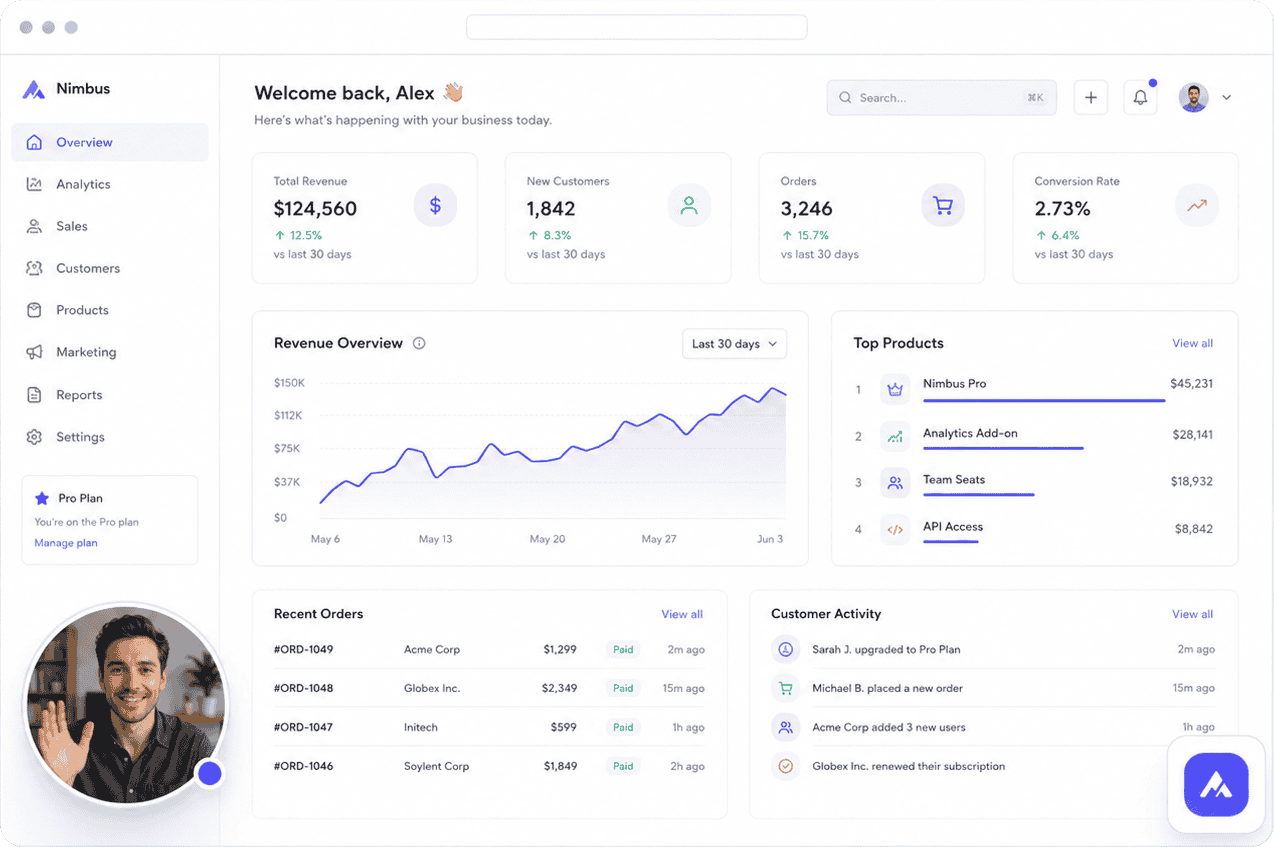Click the Paid badge for Acme Corp
This screenshot has width=1274, height=847.
tap(623, 649)
